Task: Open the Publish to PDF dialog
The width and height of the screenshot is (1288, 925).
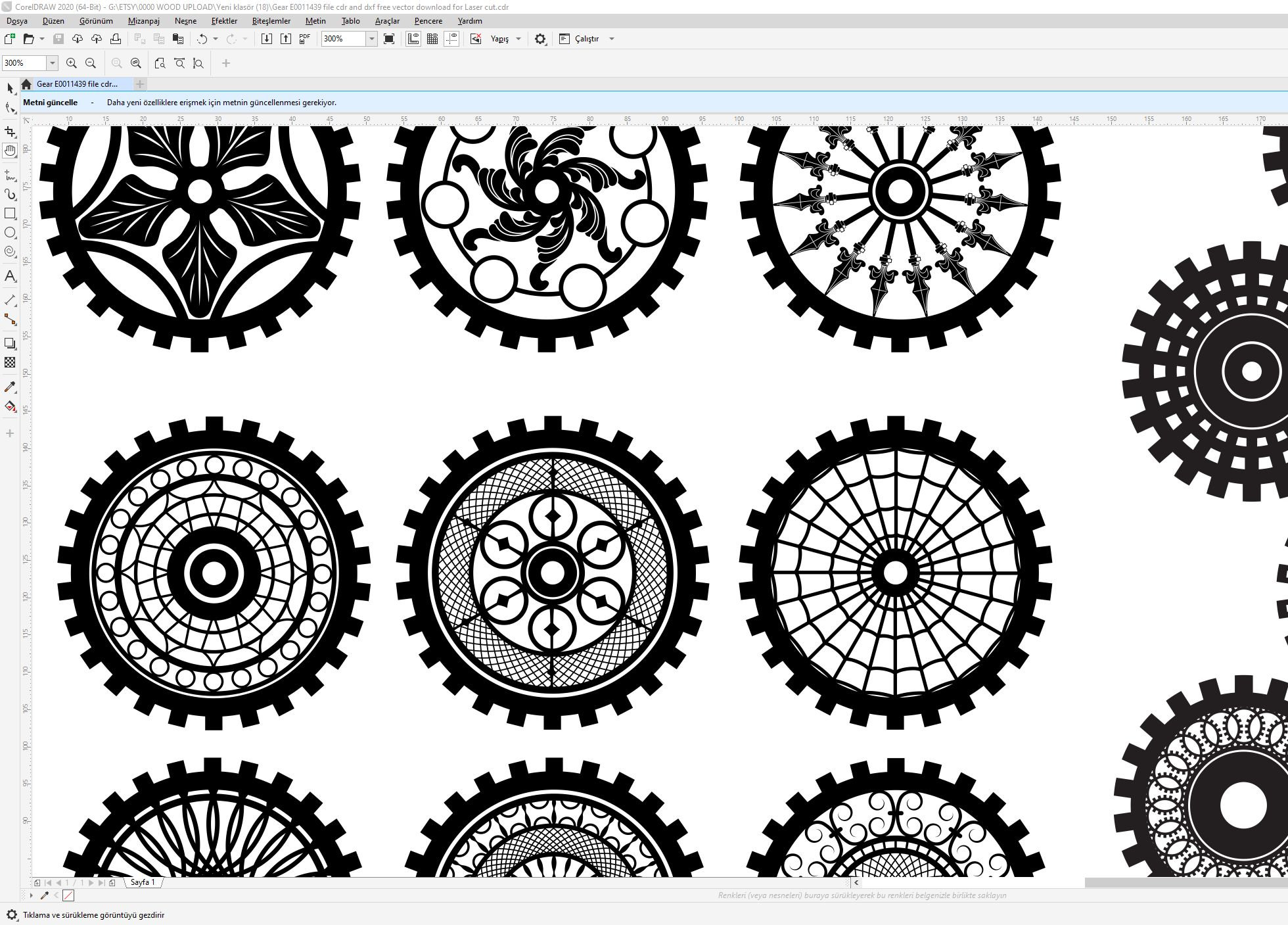Action: click(x=304, y=39)
